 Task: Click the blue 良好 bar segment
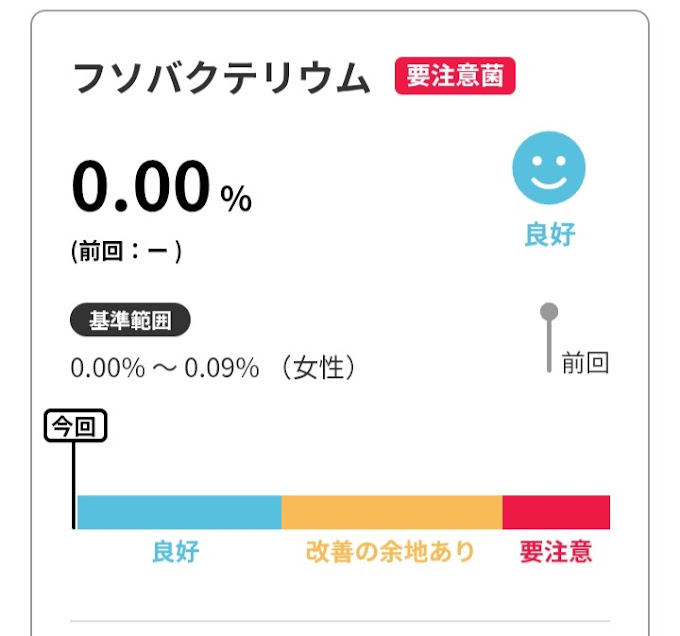[180, 511]
